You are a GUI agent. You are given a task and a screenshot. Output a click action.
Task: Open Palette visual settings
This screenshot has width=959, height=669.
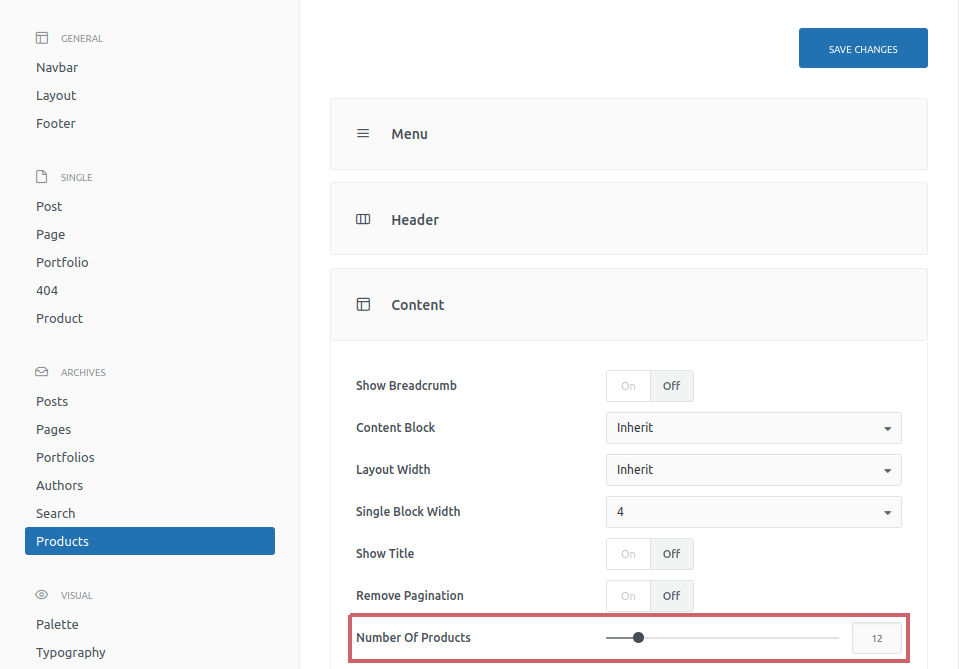click(x=57, y=624)
